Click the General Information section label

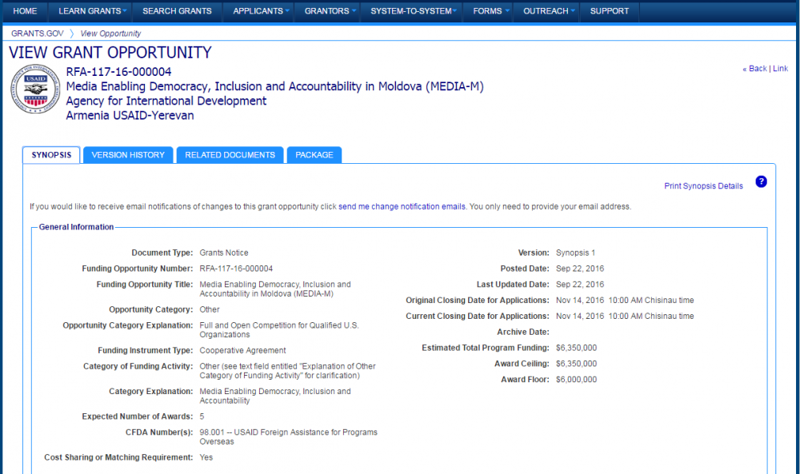76,227
